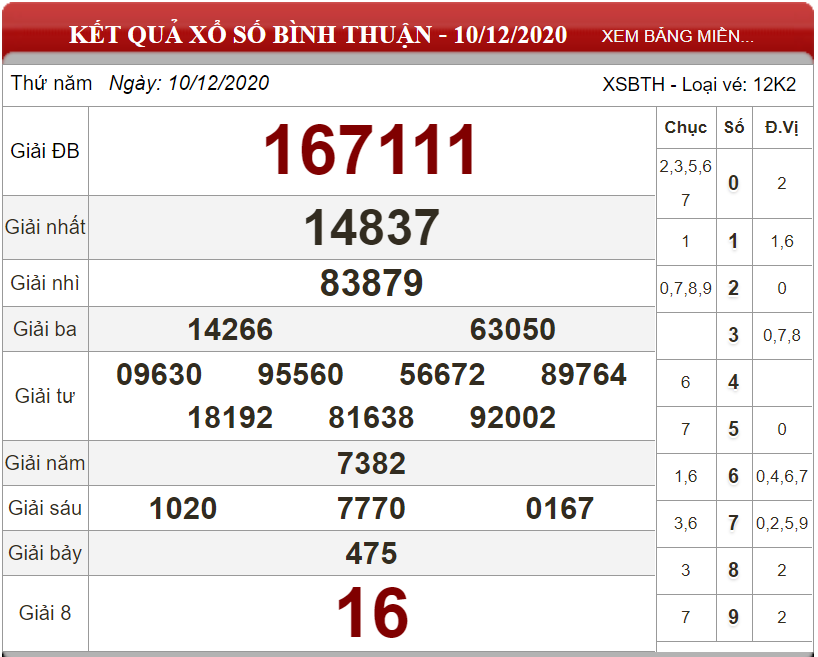Click the seventh prize number 475

pos(371,553)
